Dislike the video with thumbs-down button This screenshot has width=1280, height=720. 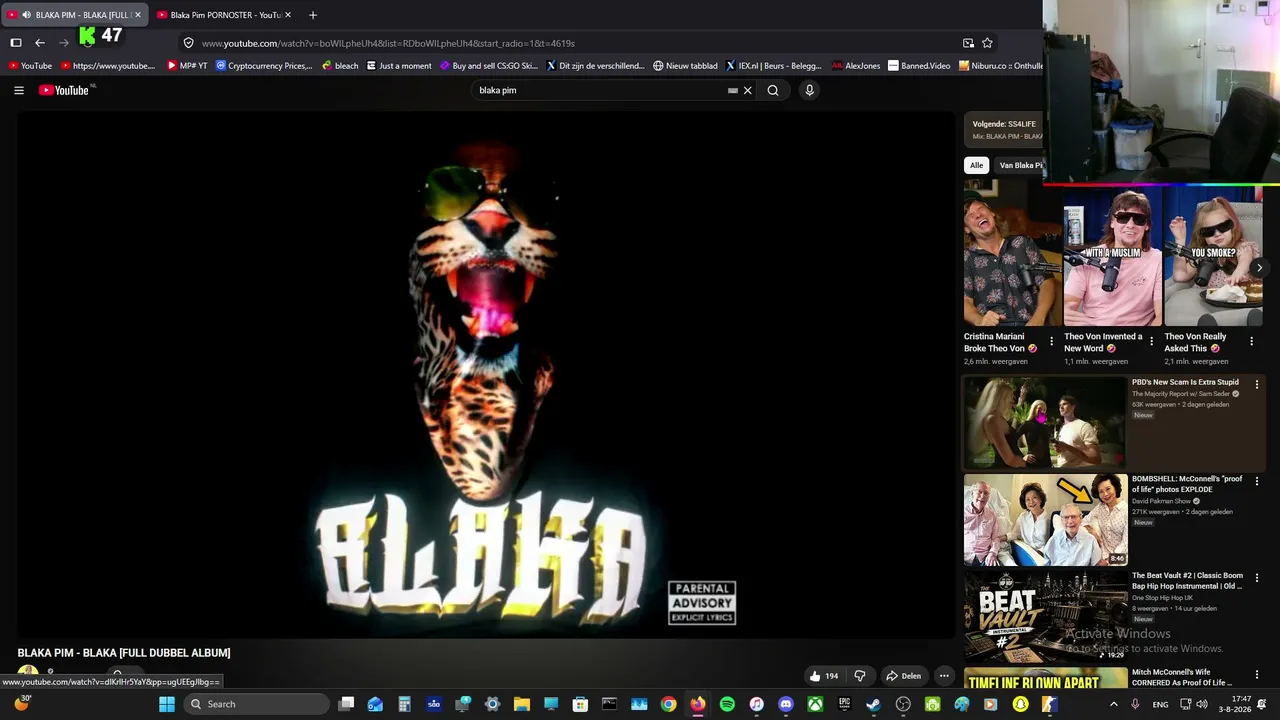coord(860,676)
